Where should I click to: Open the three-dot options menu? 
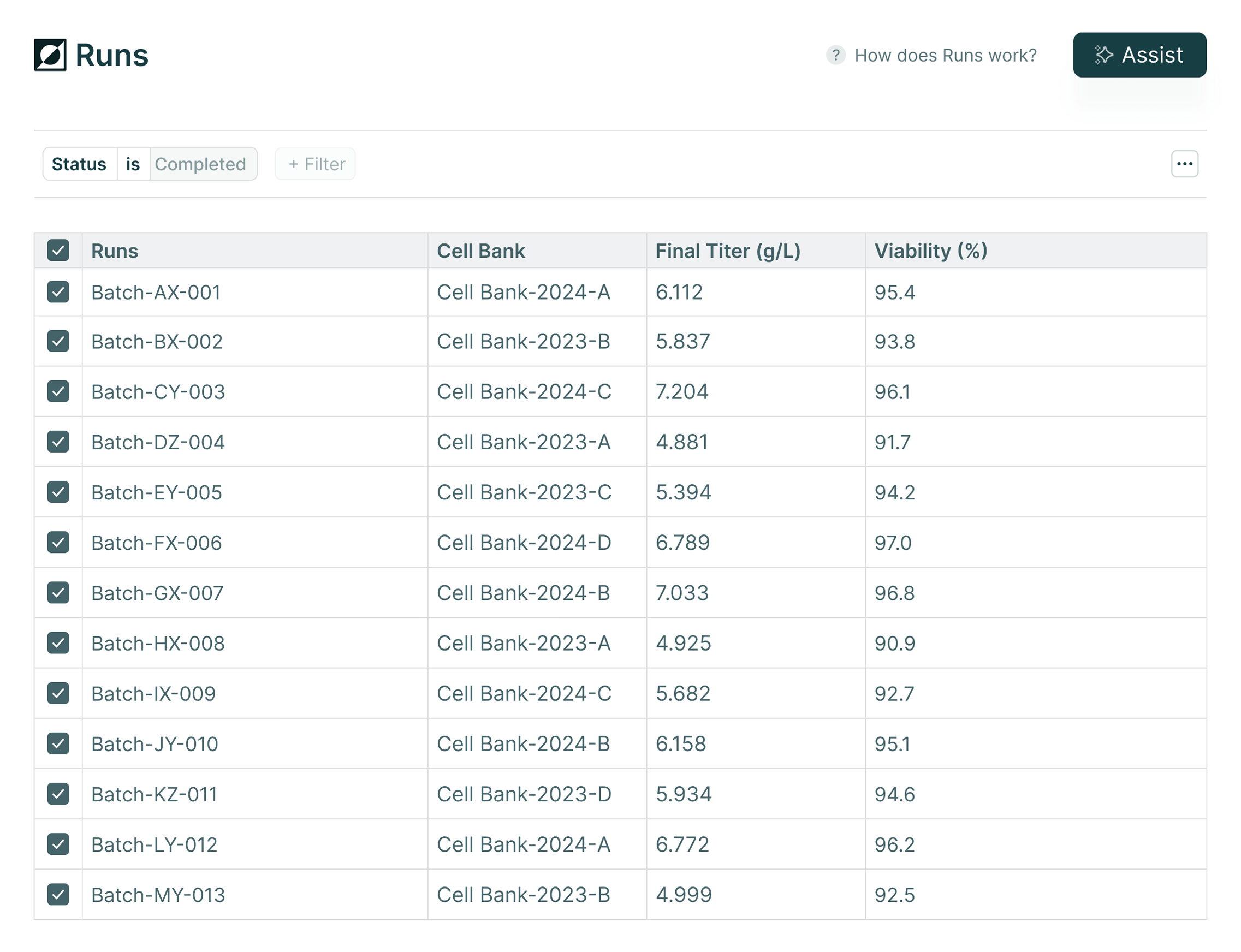[x=1184, y=164]
